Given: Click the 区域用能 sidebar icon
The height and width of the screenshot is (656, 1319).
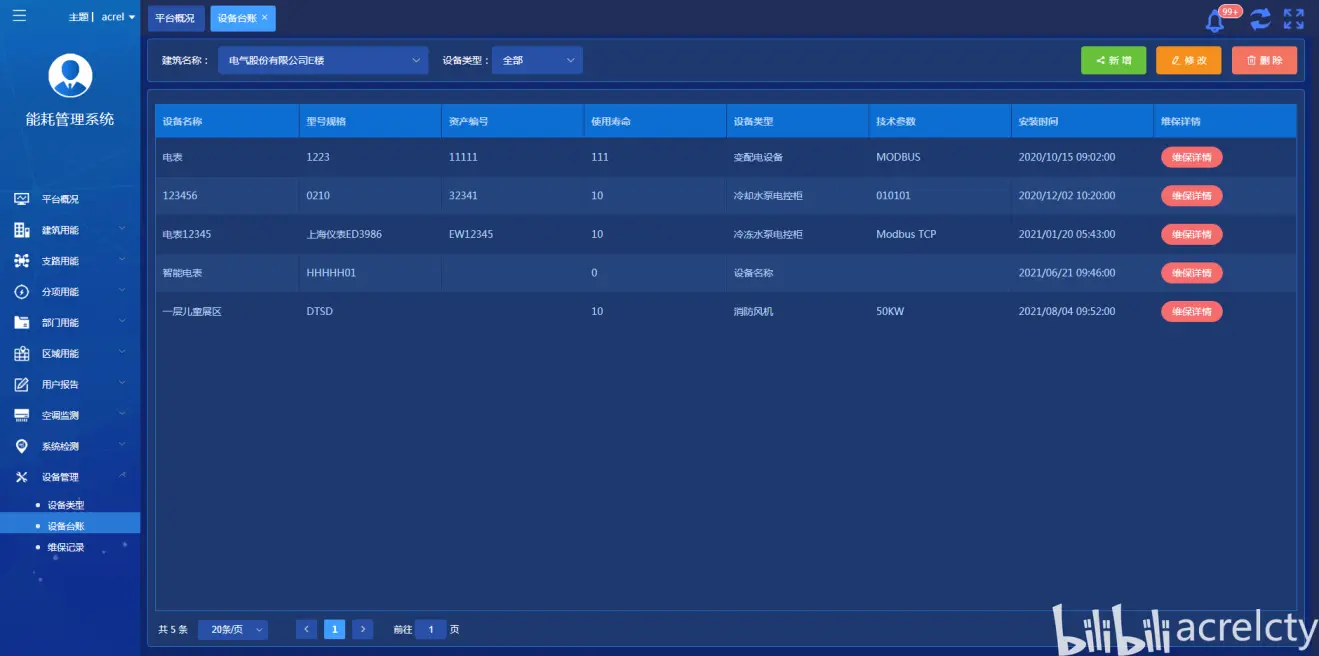Looking at the screenshot, I should coord(21,354).
